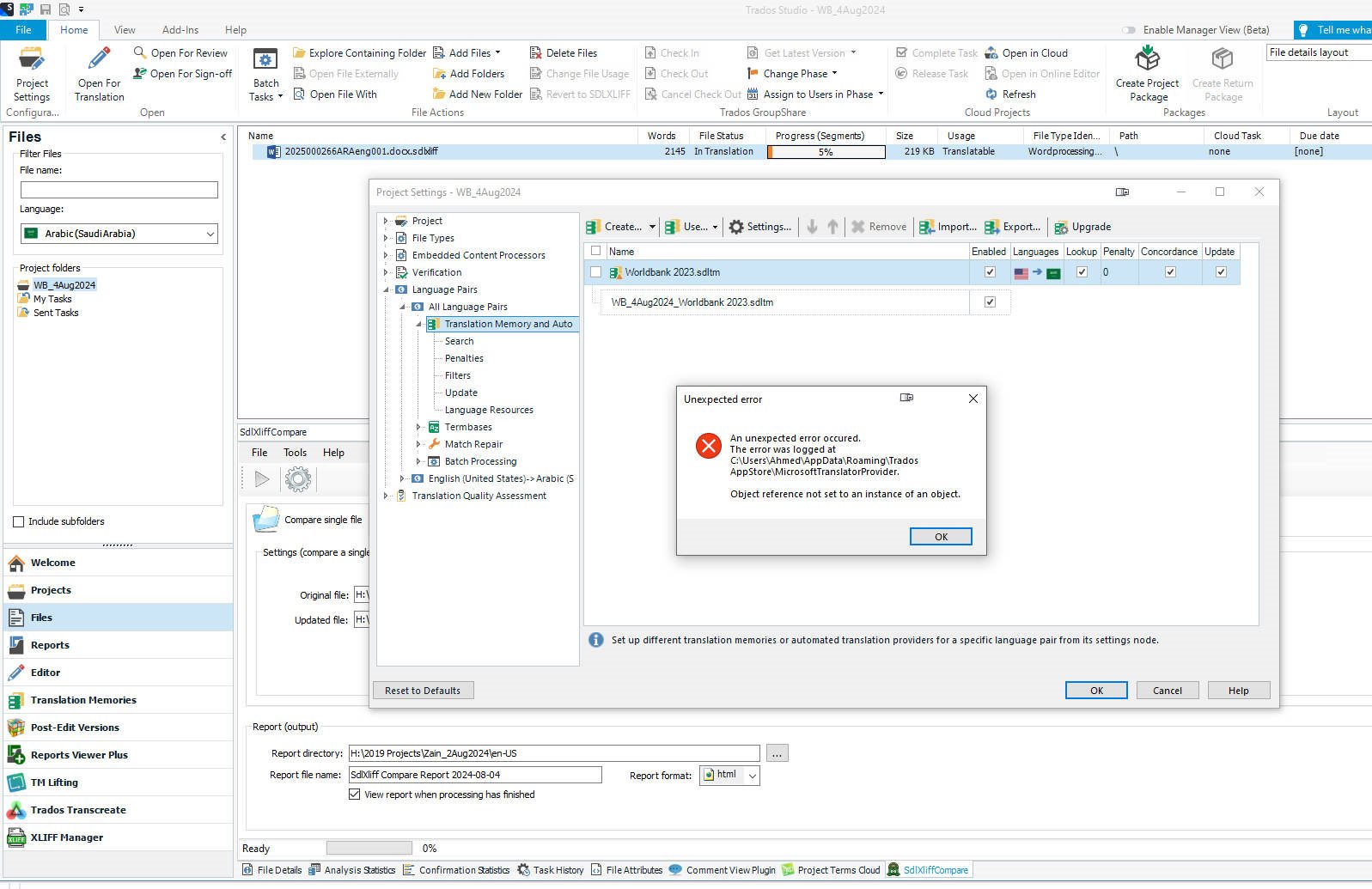Click Help button in Project Settings
Screen dimensions: 1372x889
pyautogui.click(x=1238, y=691)
